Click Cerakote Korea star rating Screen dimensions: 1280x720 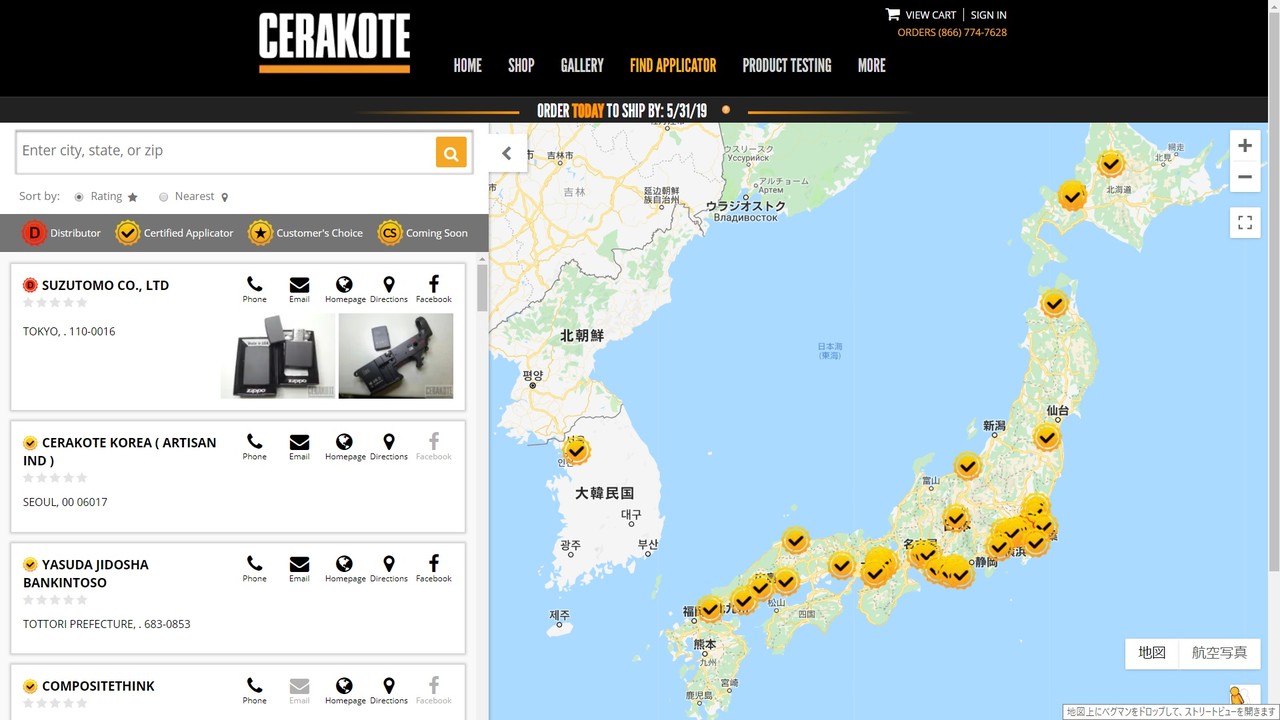pos(55,478)
